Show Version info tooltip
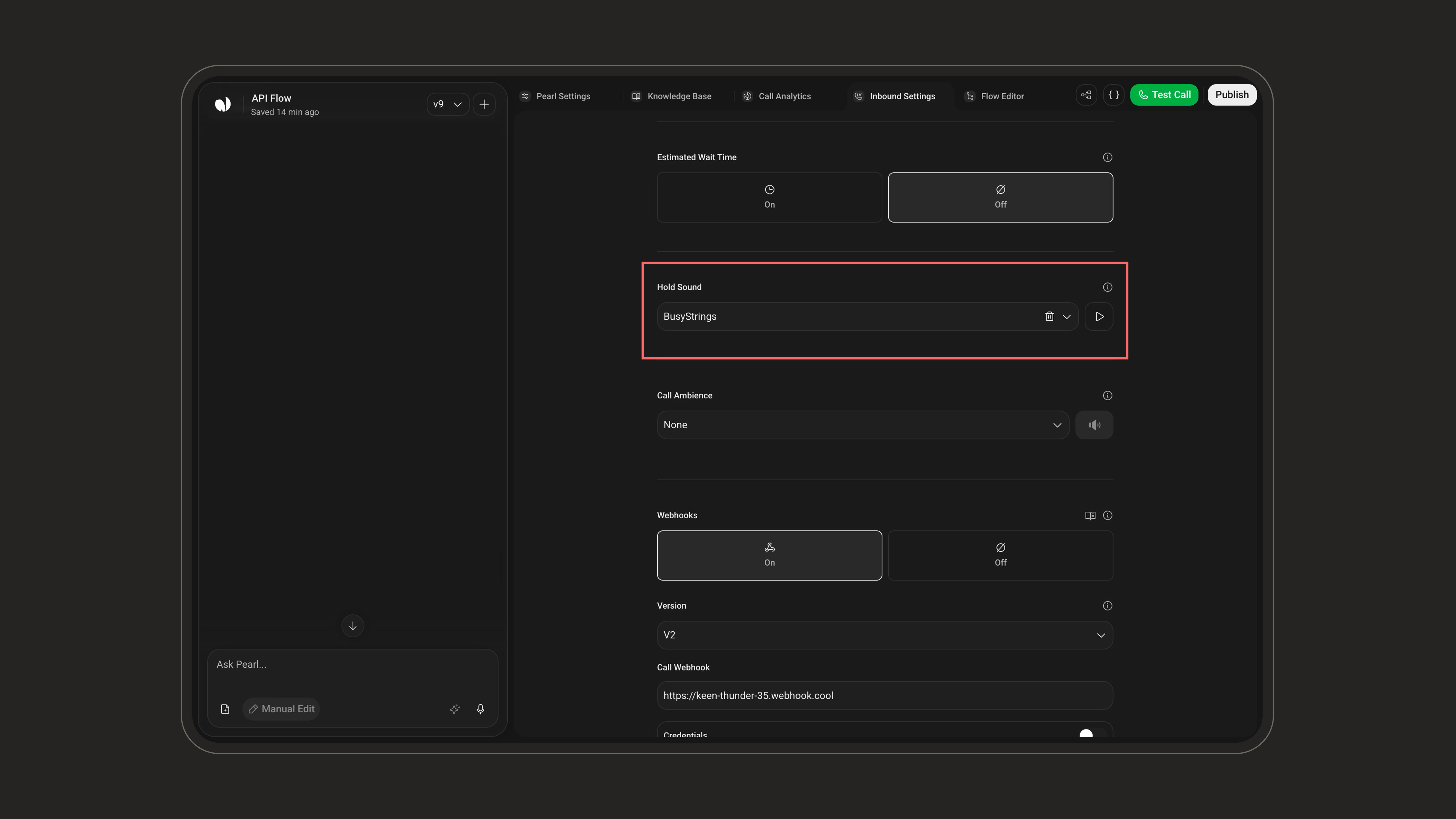Screen dimensions: 1456x819 pos(1107,606)
